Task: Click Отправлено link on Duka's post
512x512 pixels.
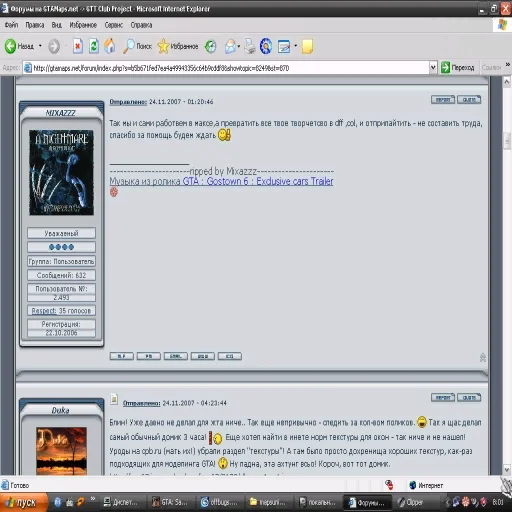Action: pos(141,403)
